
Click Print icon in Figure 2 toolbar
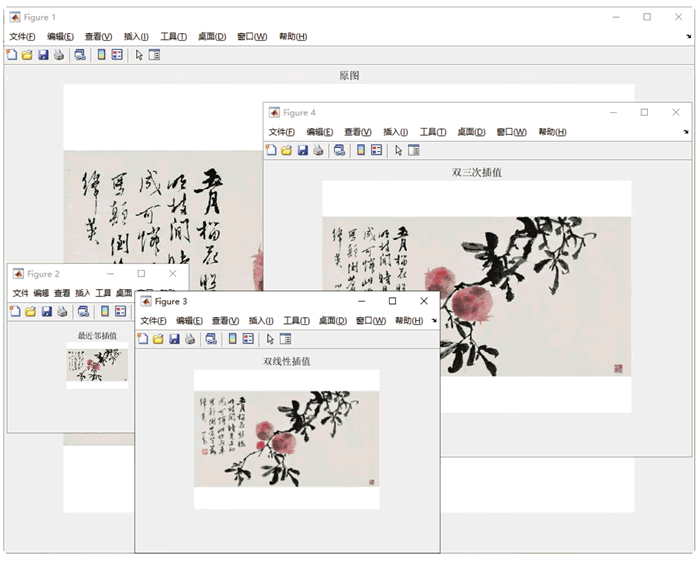62,311
